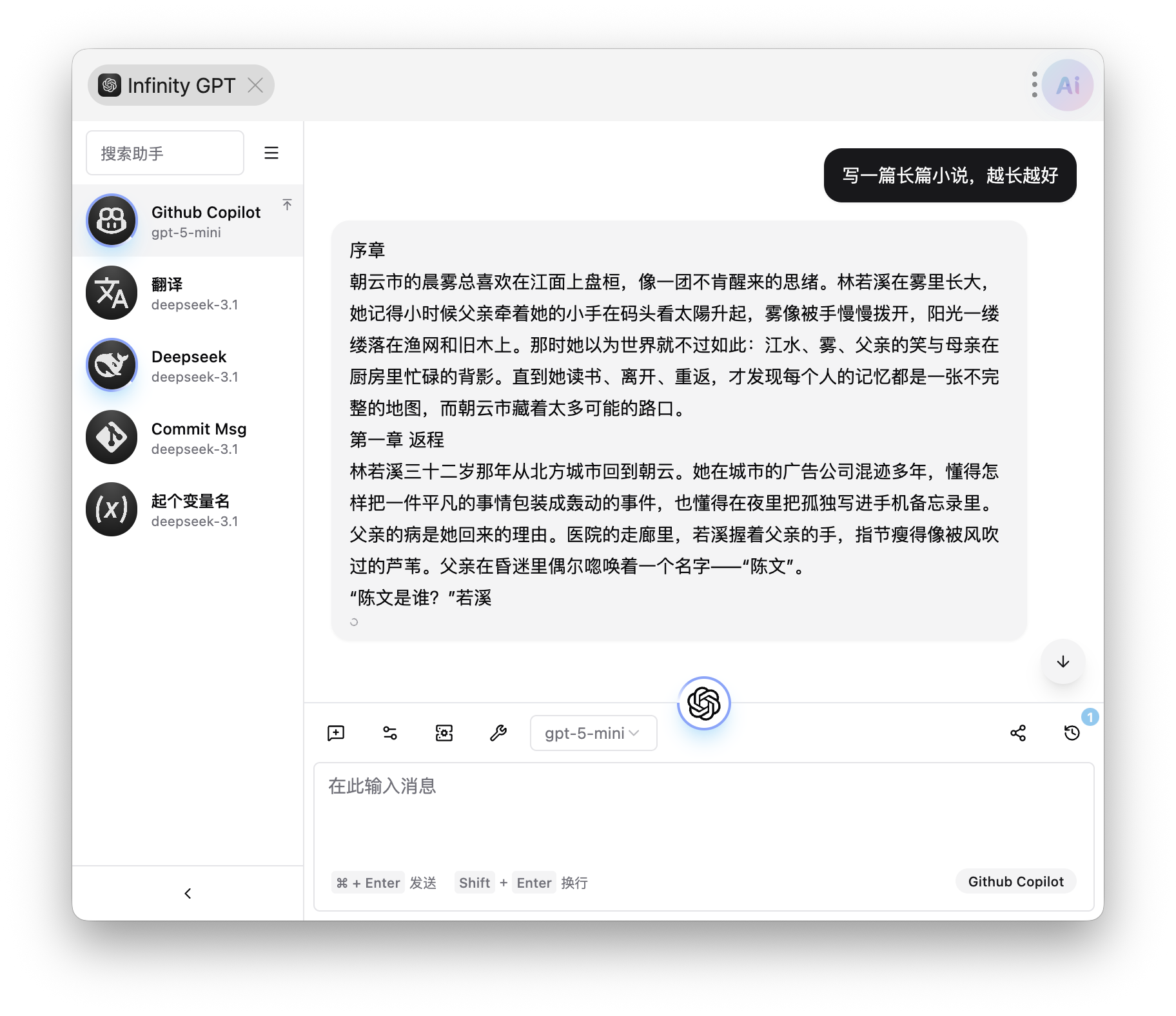Viewport: 1176px width, 1016px height.
Task: Click the share conversation icon
Action: [x=1018, y=733]
